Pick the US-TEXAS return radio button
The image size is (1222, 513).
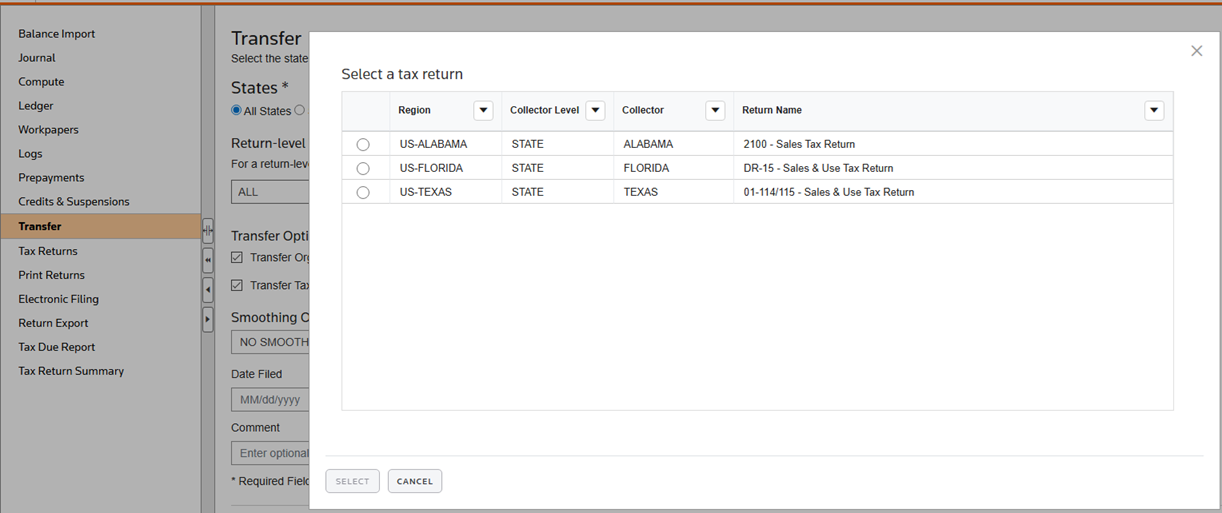click(x=363, y=193)
